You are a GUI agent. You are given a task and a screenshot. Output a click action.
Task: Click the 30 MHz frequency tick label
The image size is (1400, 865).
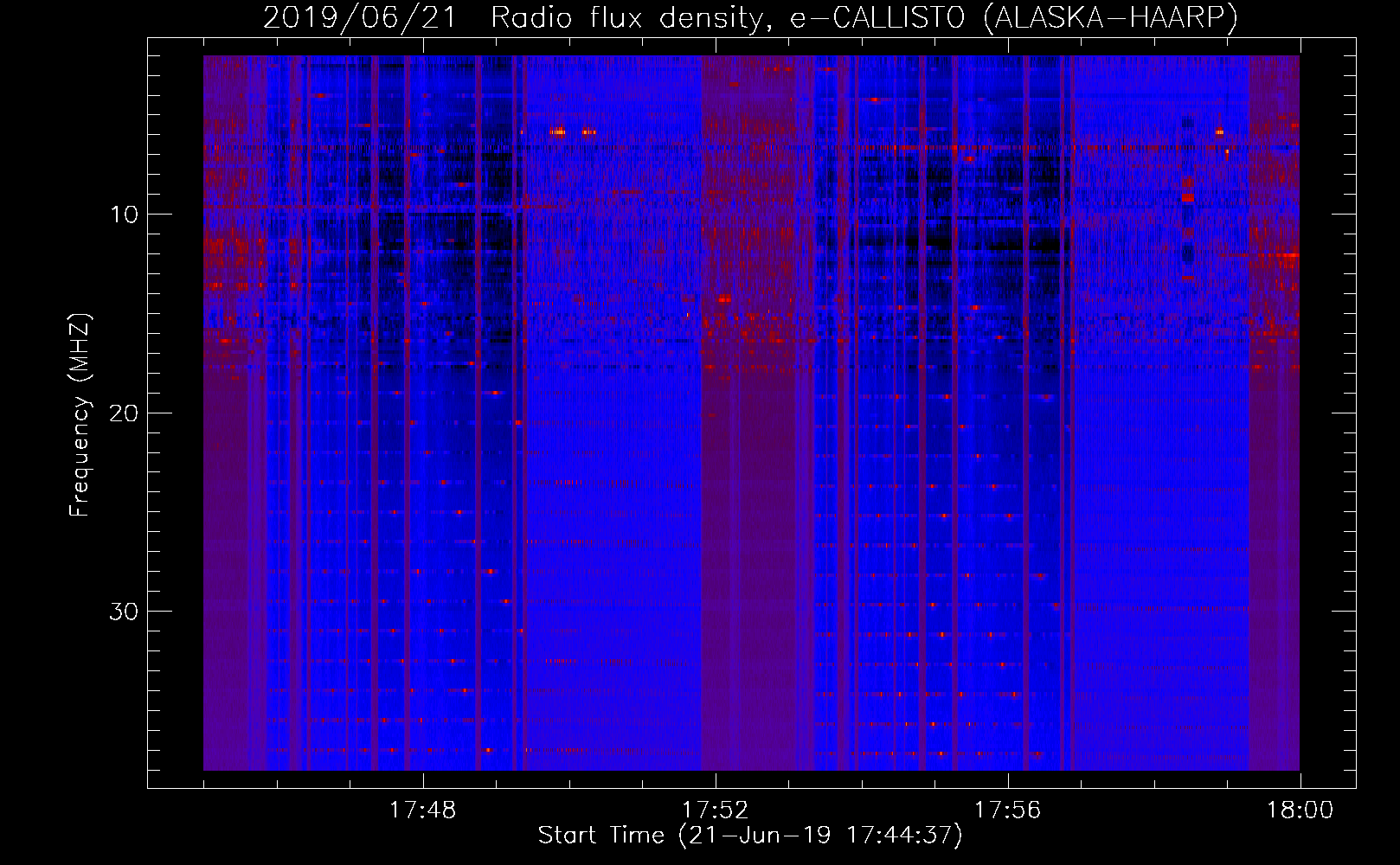pos(125,612)
